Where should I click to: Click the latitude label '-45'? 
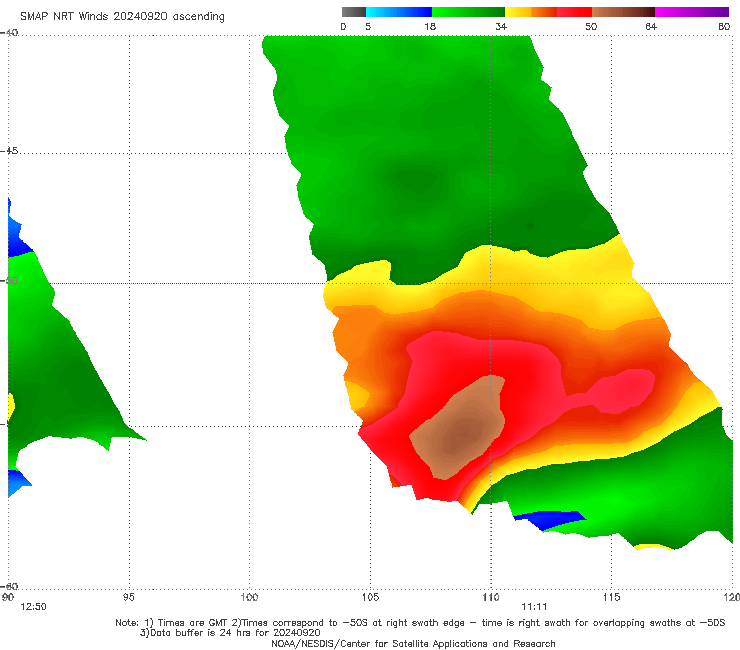point(9,151)
